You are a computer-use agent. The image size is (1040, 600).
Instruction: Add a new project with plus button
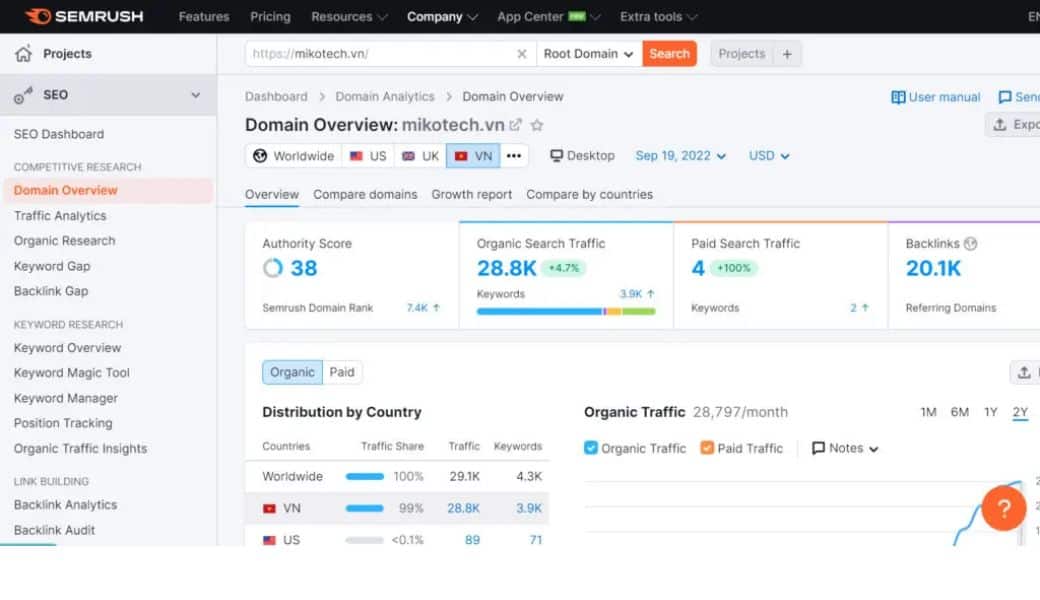click(x=787, y=54)
